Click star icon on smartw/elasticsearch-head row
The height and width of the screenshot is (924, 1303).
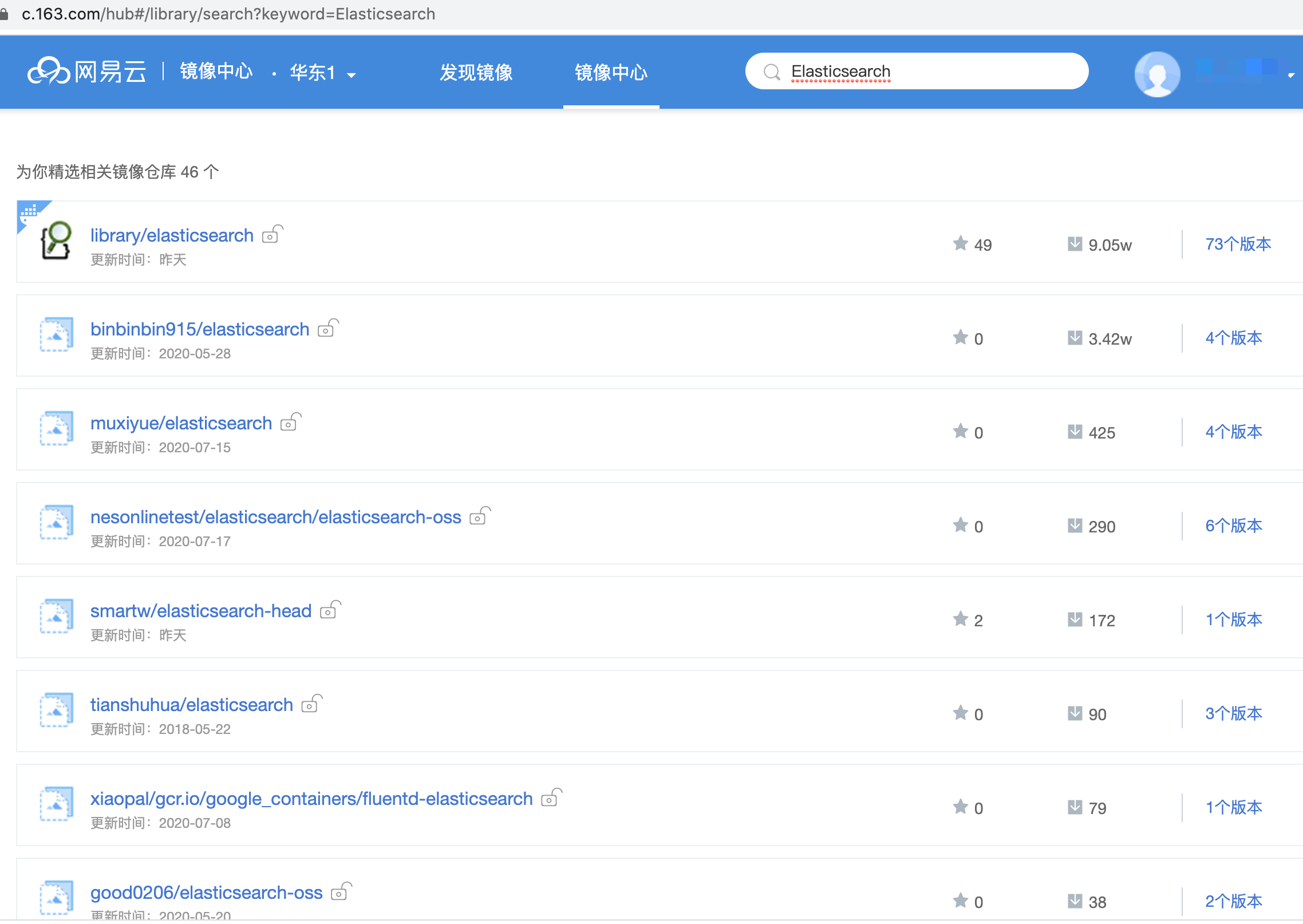coord(960,619)
